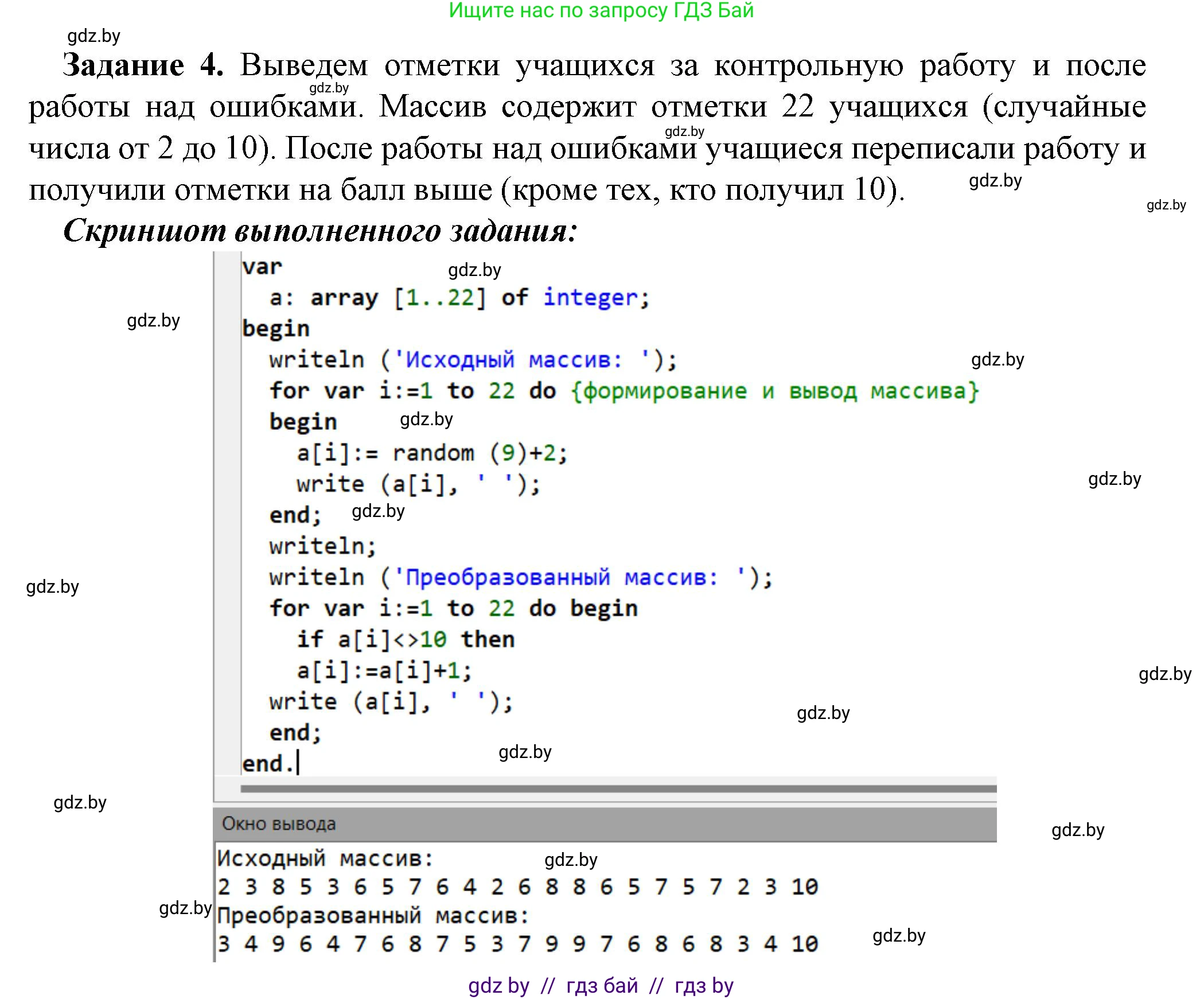Click the green comment 'формирование и вывод массива'
Screen dimensions: 1204x999
774,391
